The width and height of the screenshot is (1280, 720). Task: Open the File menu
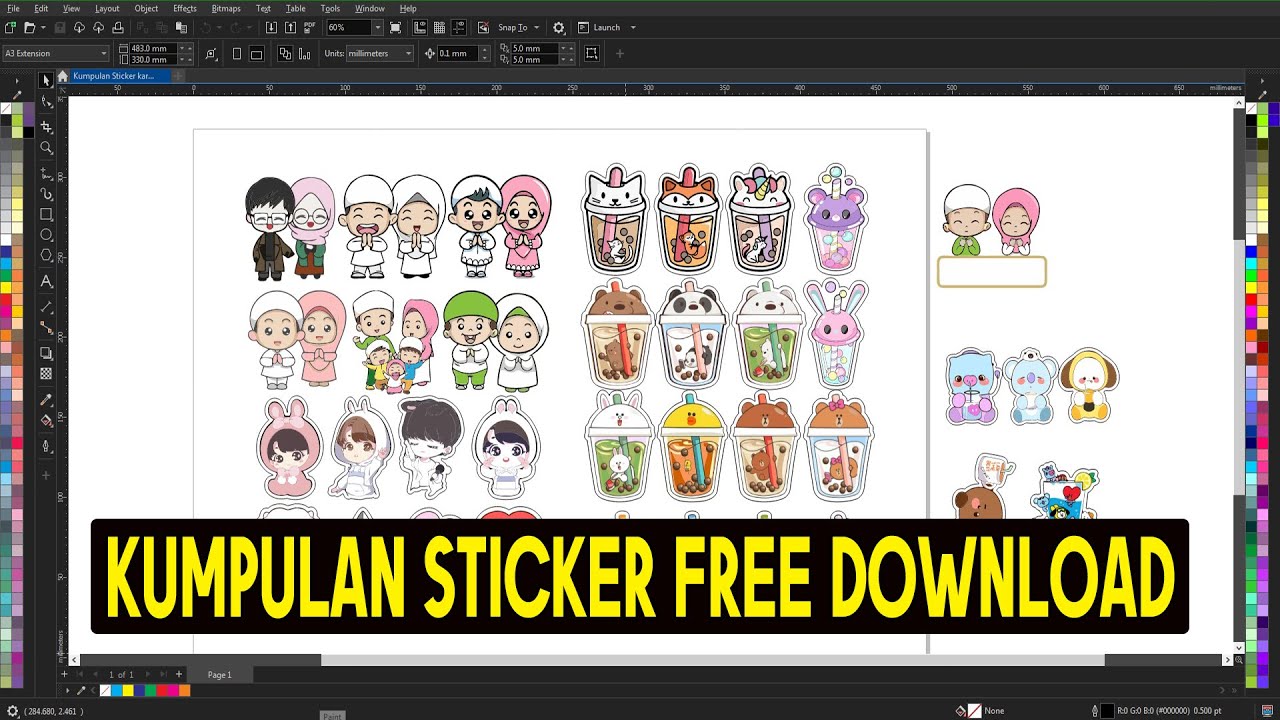[13, 8]
